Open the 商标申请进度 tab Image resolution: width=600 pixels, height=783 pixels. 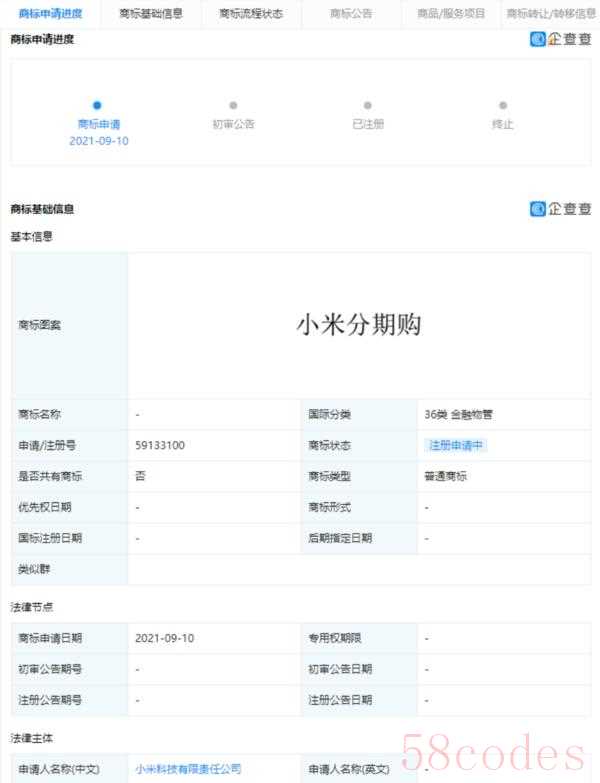[50, 13]
